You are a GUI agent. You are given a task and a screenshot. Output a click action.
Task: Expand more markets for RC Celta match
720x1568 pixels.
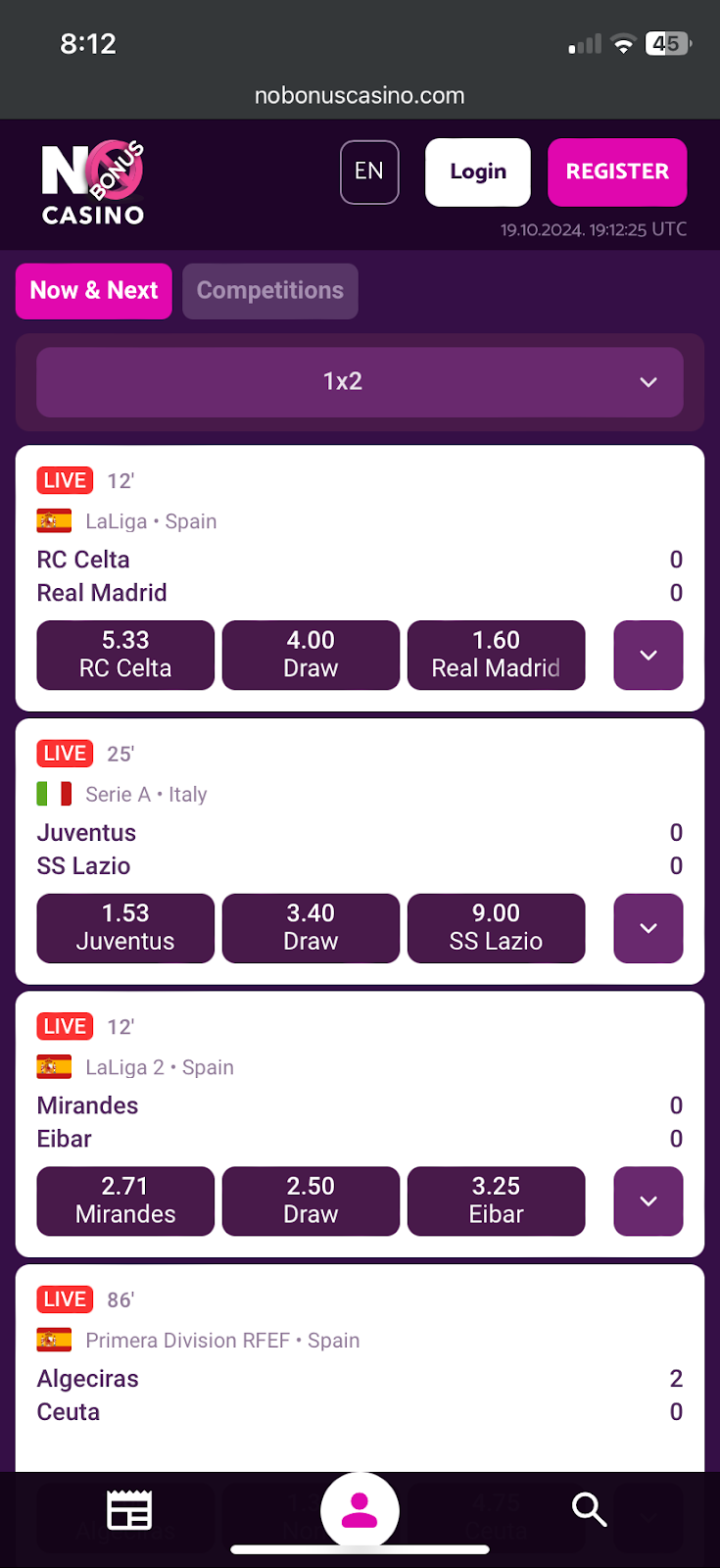[x=648, y=655]
